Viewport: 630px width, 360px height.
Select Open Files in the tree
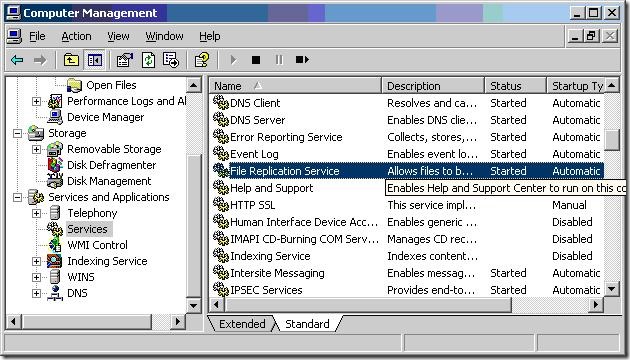[111, 85]
